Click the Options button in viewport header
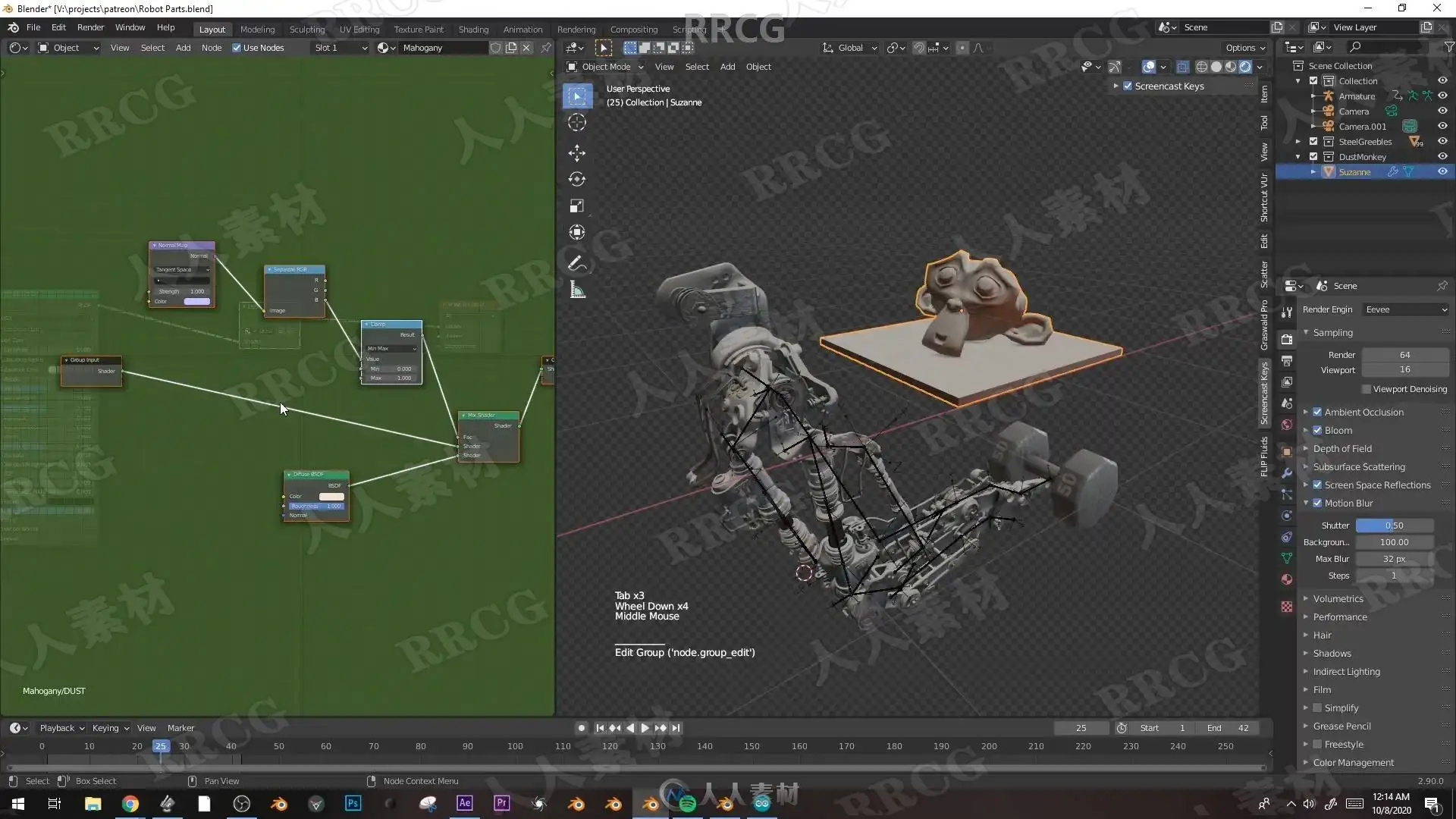1456x819 pixels. (x=1245, y=48)
